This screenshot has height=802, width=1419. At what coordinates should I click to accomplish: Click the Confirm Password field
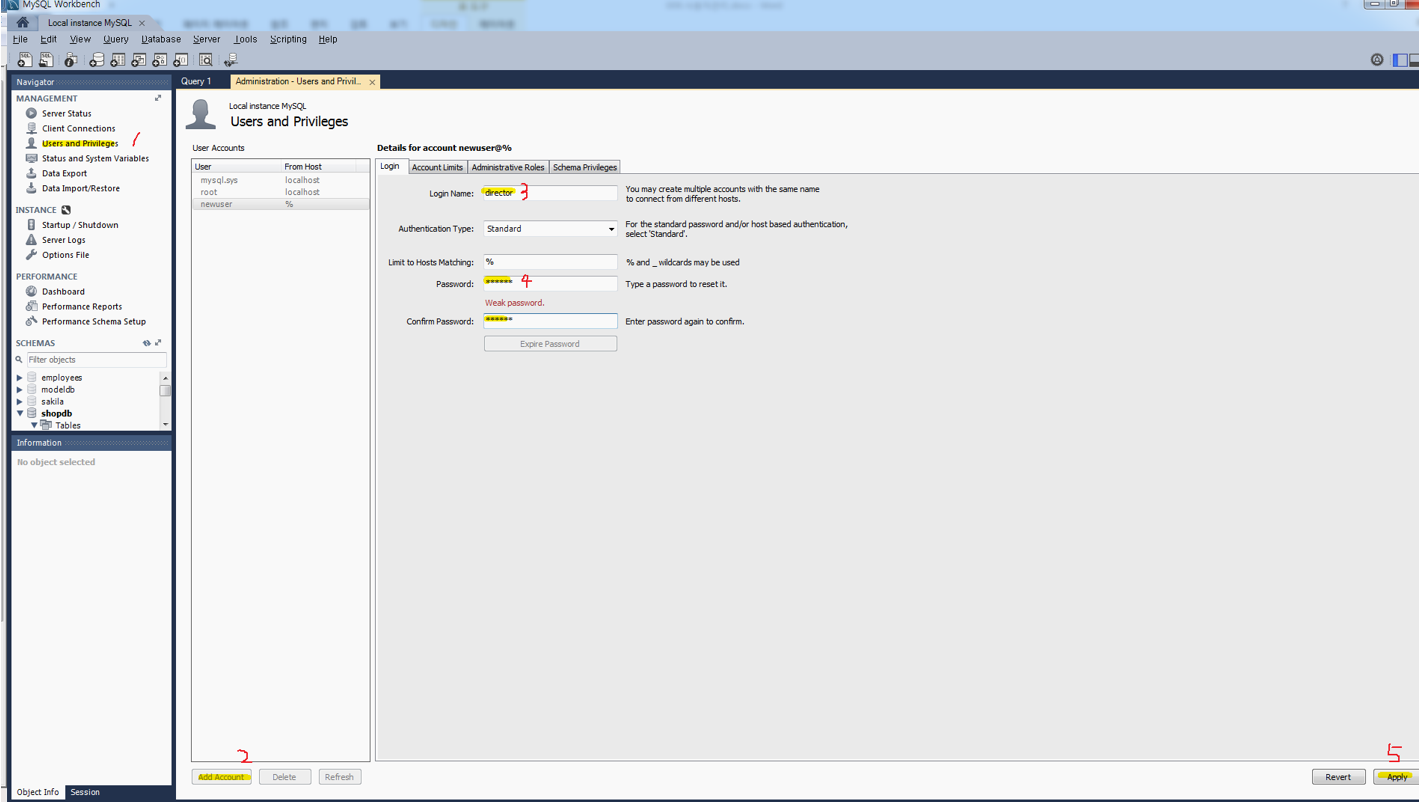[x=550, y=321]
